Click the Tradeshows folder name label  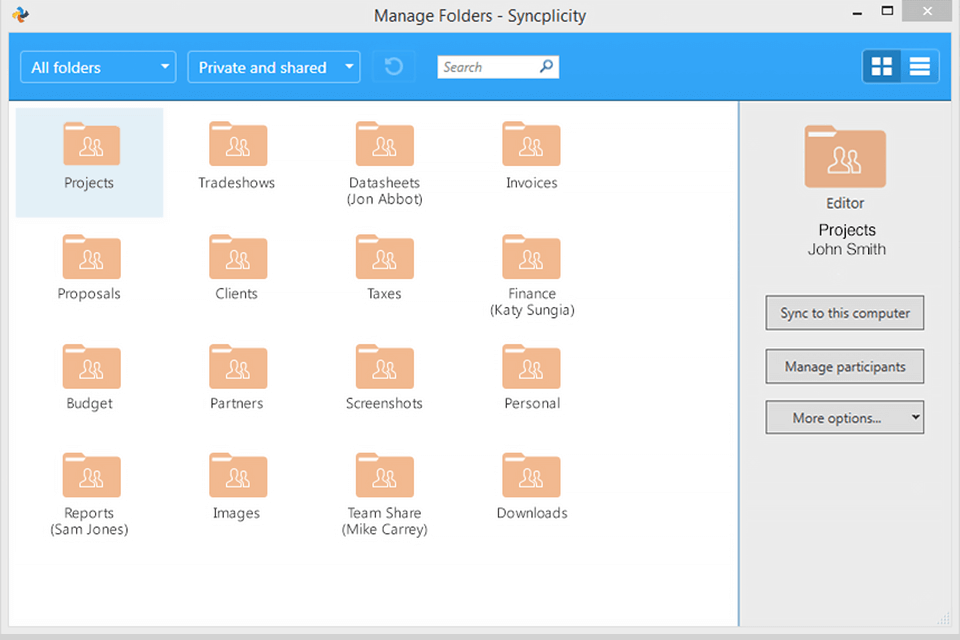[x=236, y=183]
